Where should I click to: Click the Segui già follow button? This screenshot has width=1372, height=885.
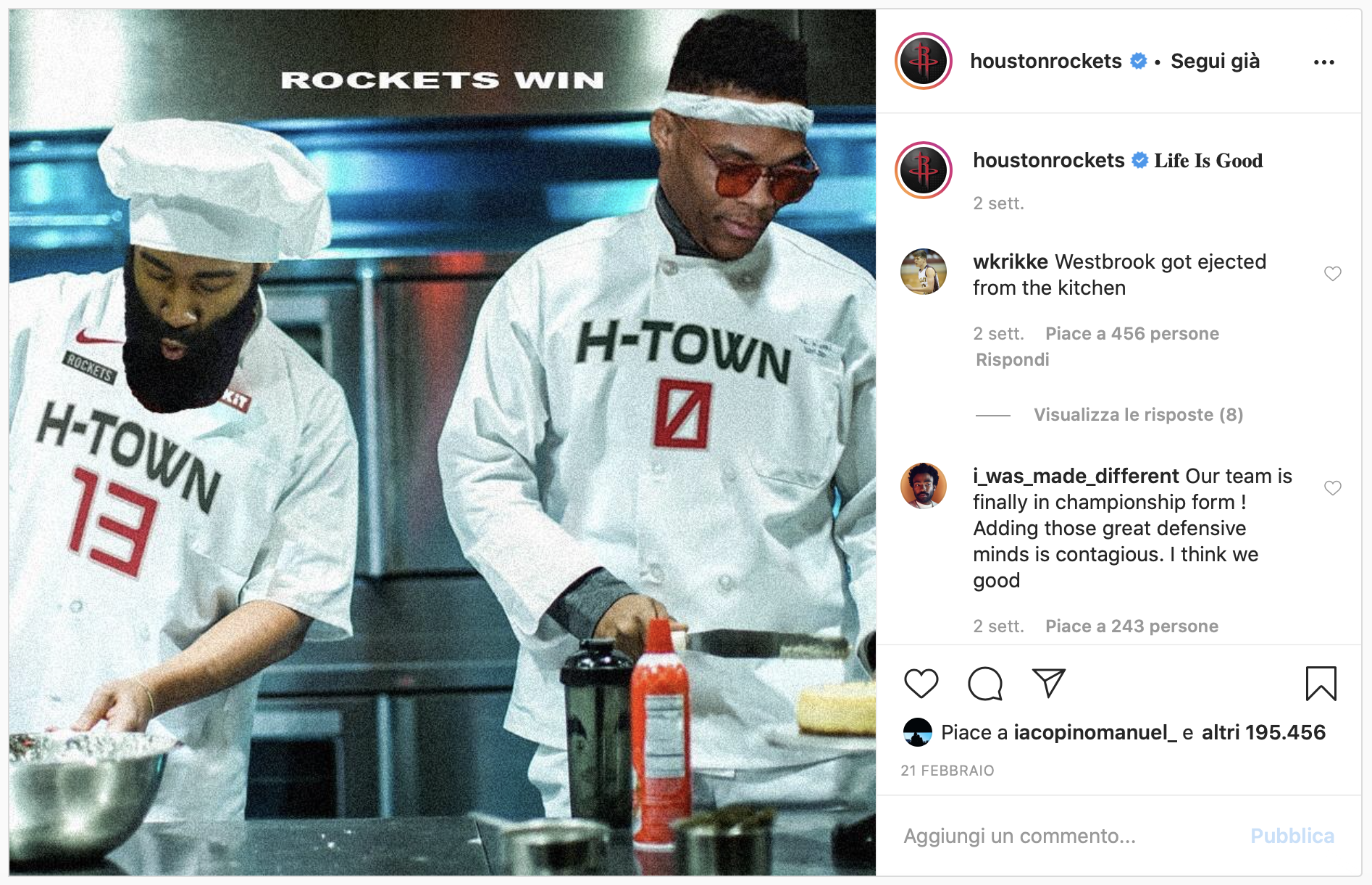pyautogui.click(x=1215, y=62)
